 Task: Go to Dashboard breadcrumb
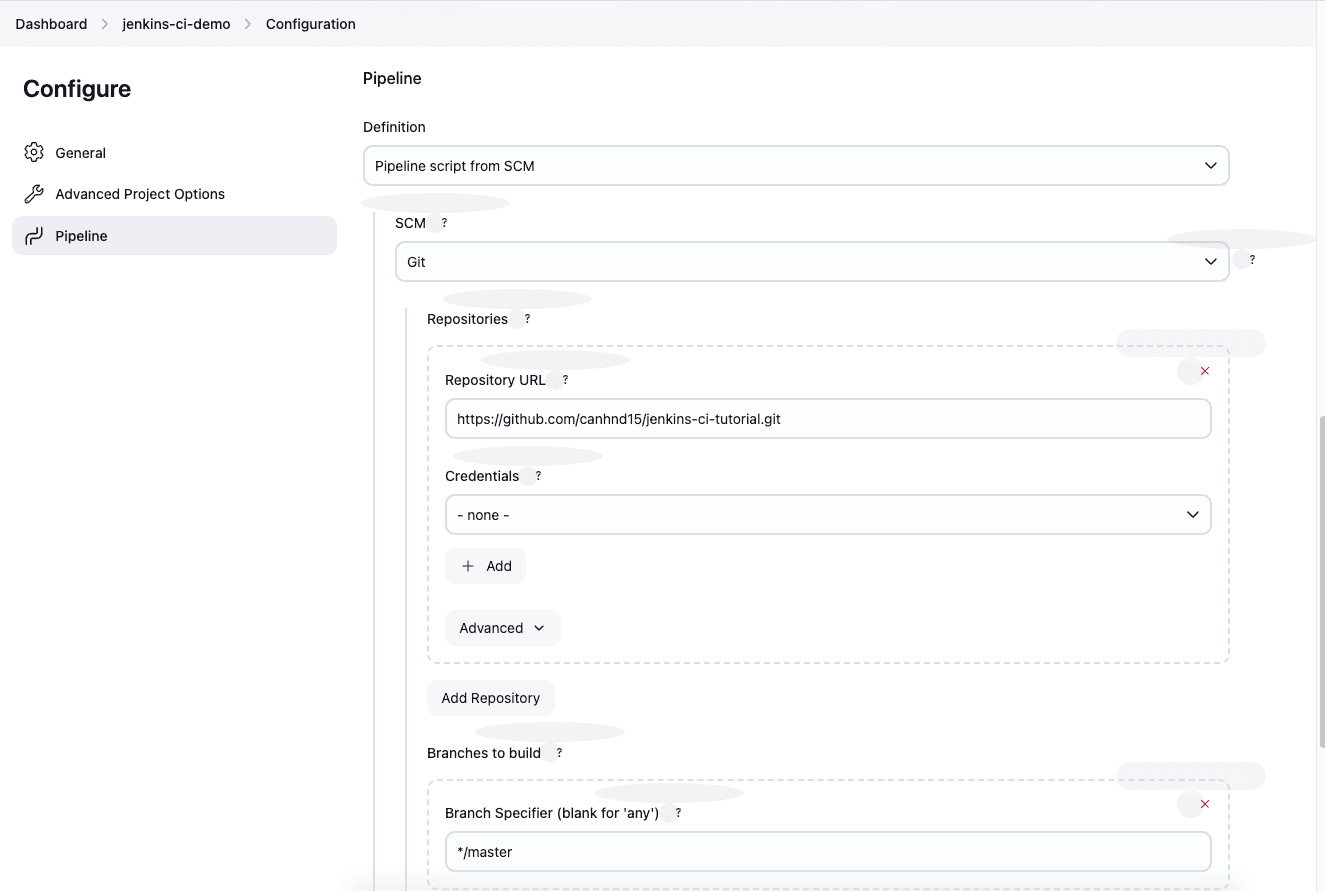pos(51,24)
